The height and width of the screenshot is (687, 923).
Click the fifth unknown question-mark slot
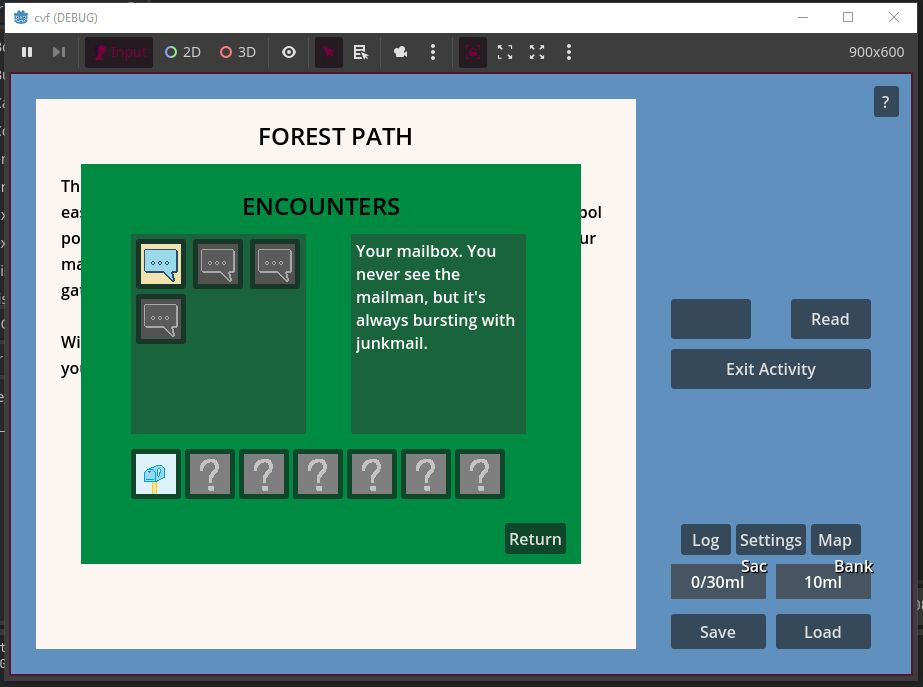pos(426,474)
